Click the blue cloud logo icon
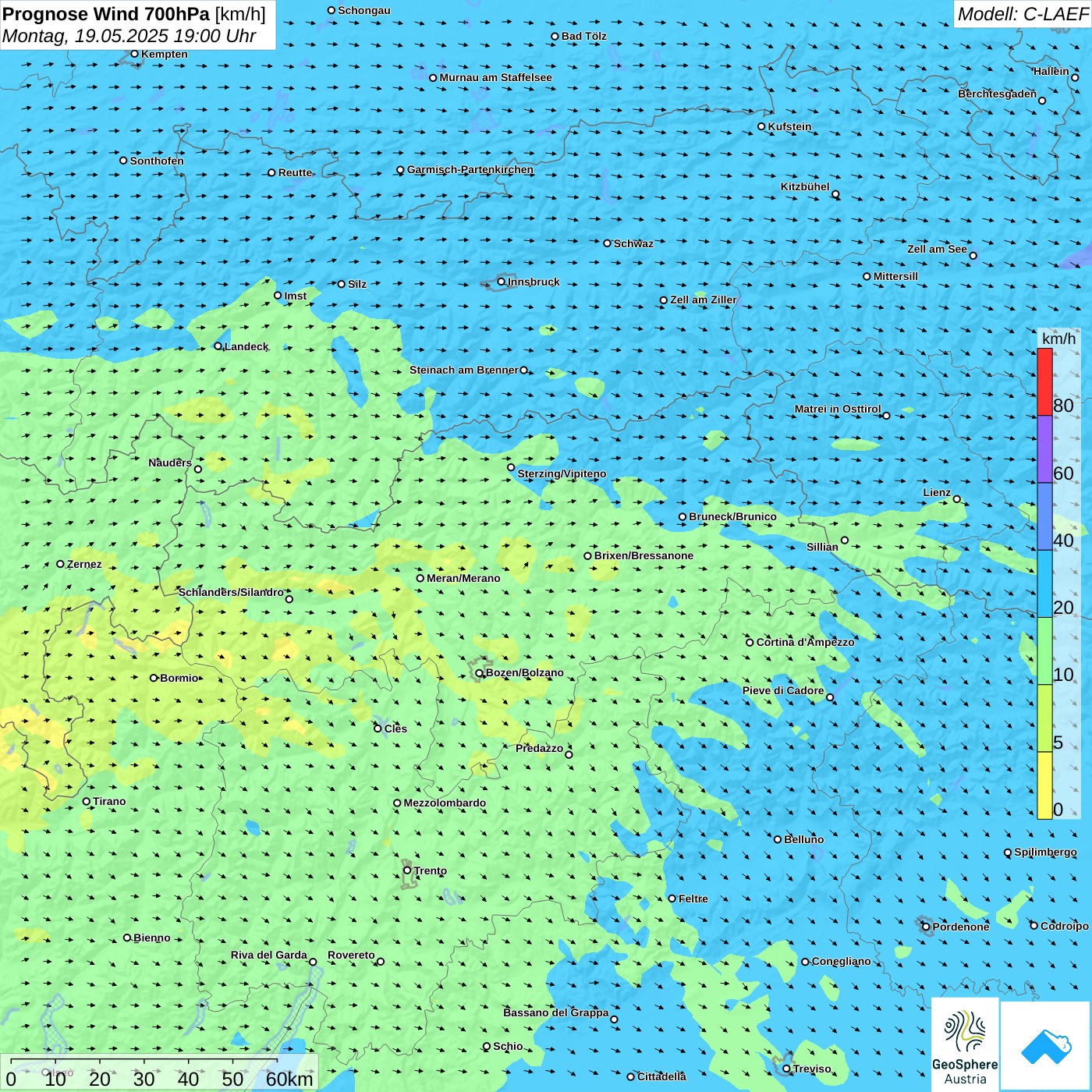The image size is (1092, 1092). point(1045,1047)
